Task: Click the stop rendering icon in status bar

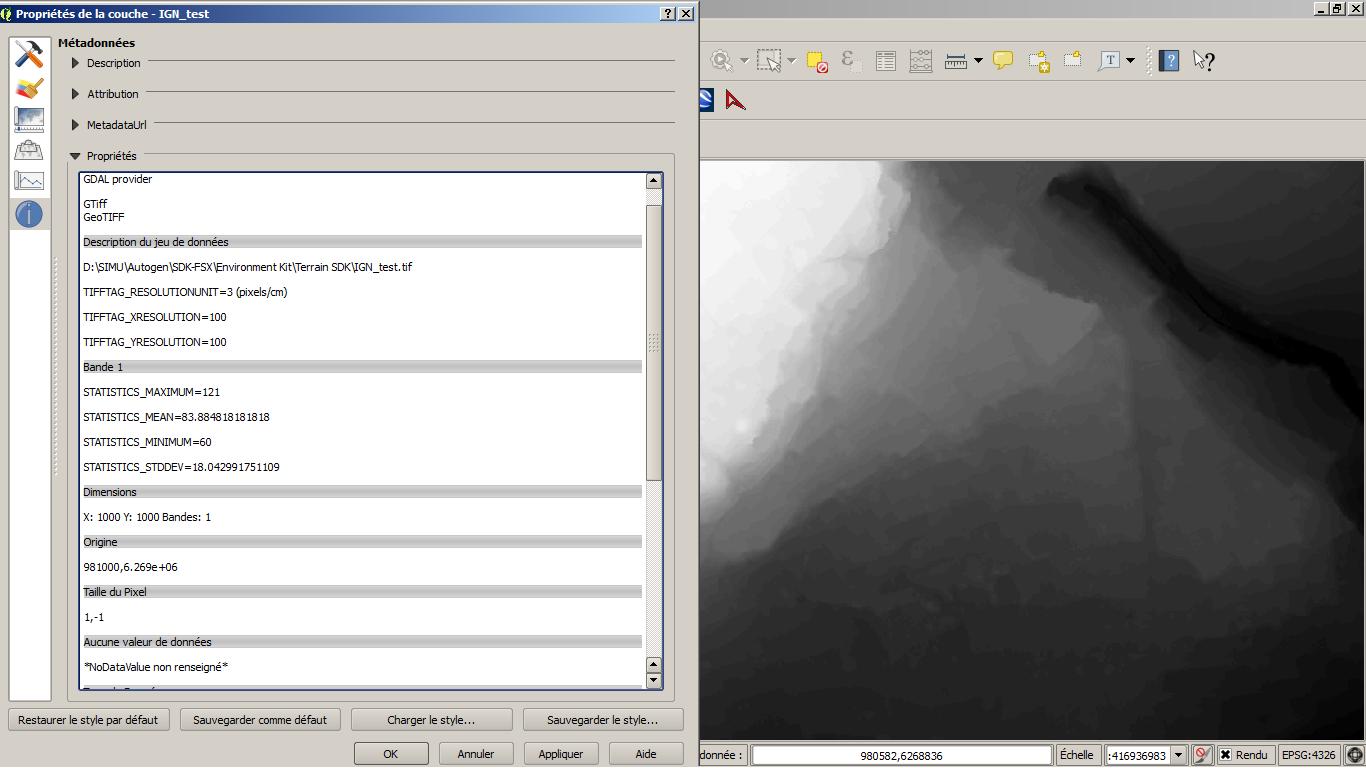Action: (x=1202, y=755)
